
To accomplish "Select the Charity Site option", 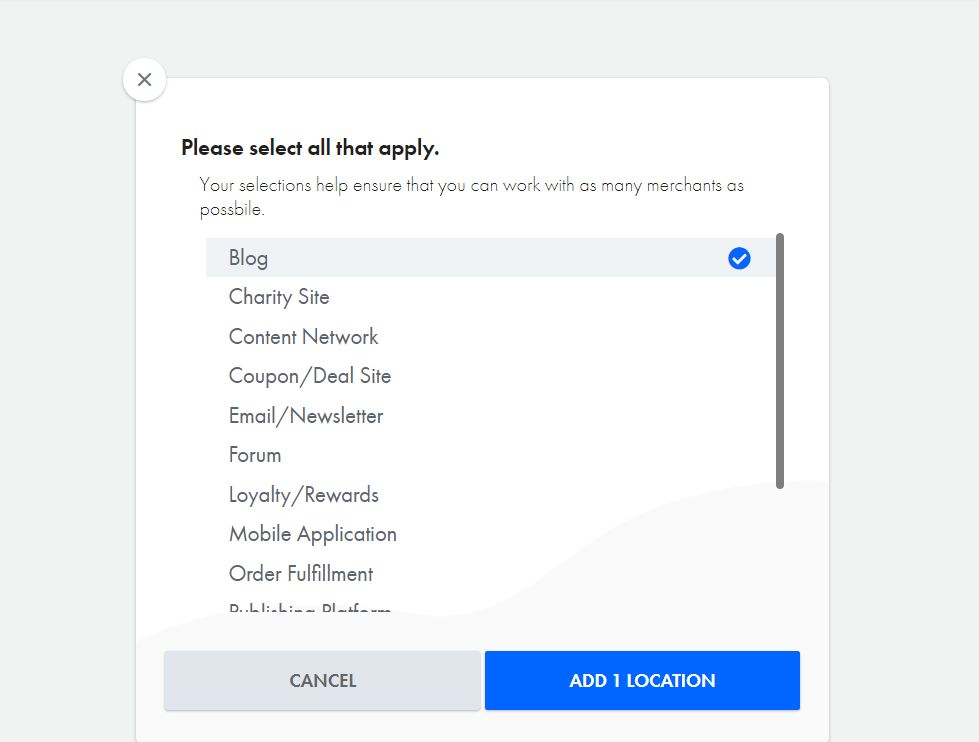I will click(x=279, y=297).
